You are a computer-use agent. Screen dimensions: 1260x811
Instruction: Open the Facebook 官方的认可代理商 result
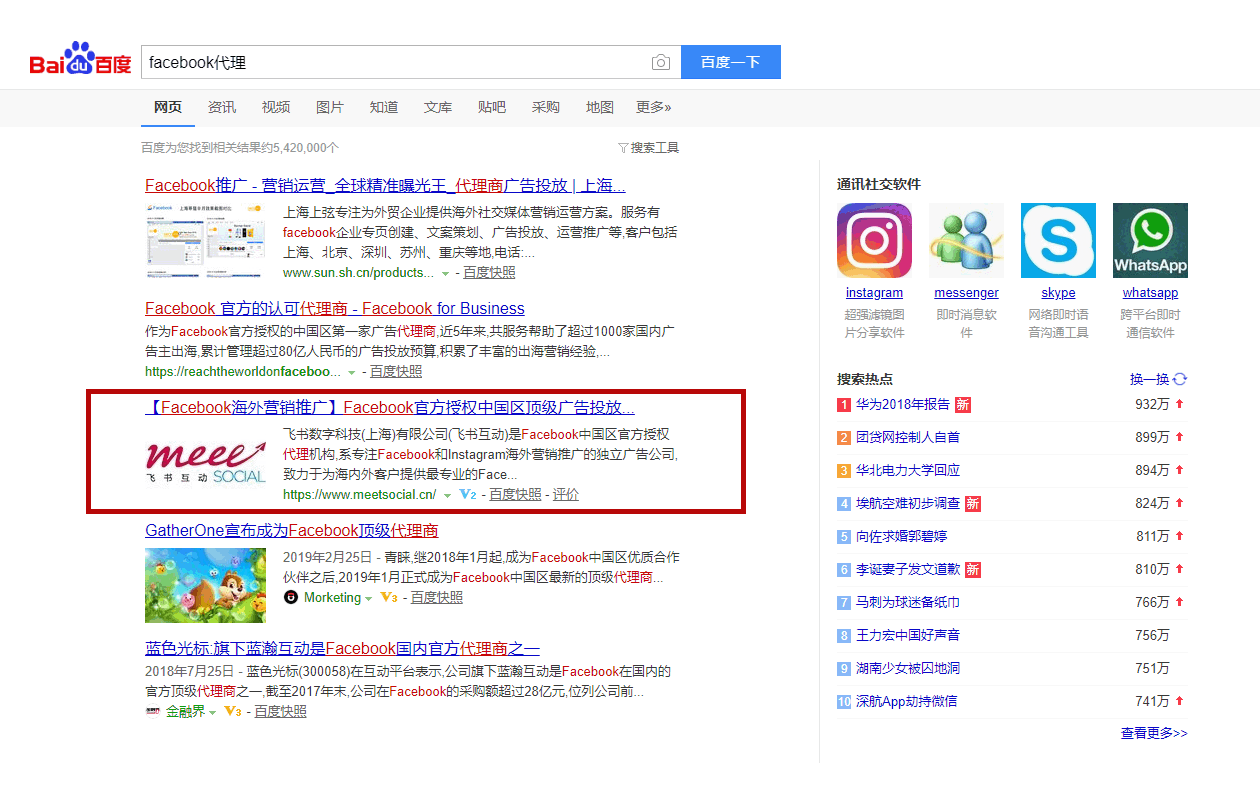point(335,308)
